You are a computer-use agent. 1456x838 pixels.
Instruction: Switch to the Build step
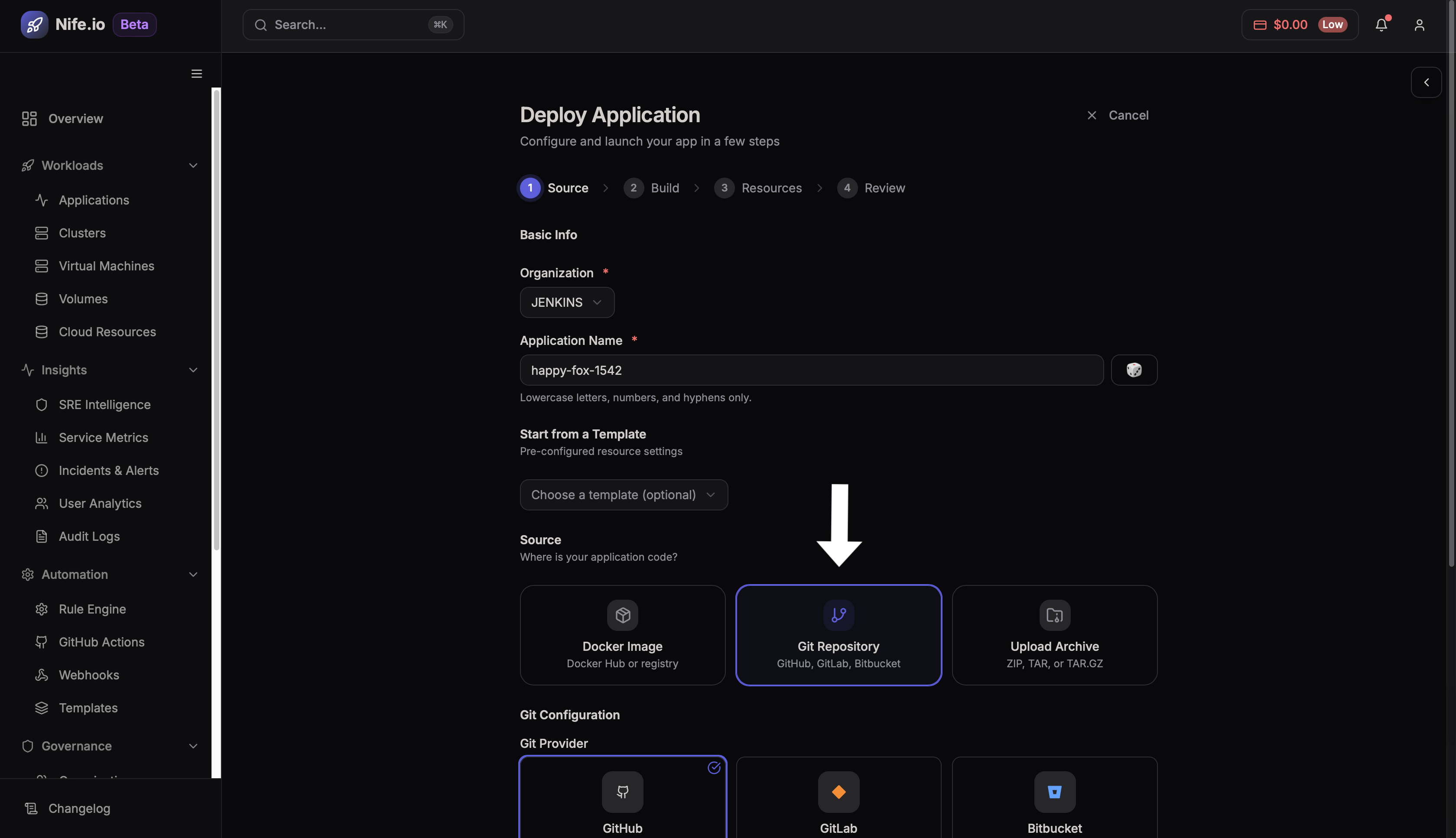click(651, 188)
